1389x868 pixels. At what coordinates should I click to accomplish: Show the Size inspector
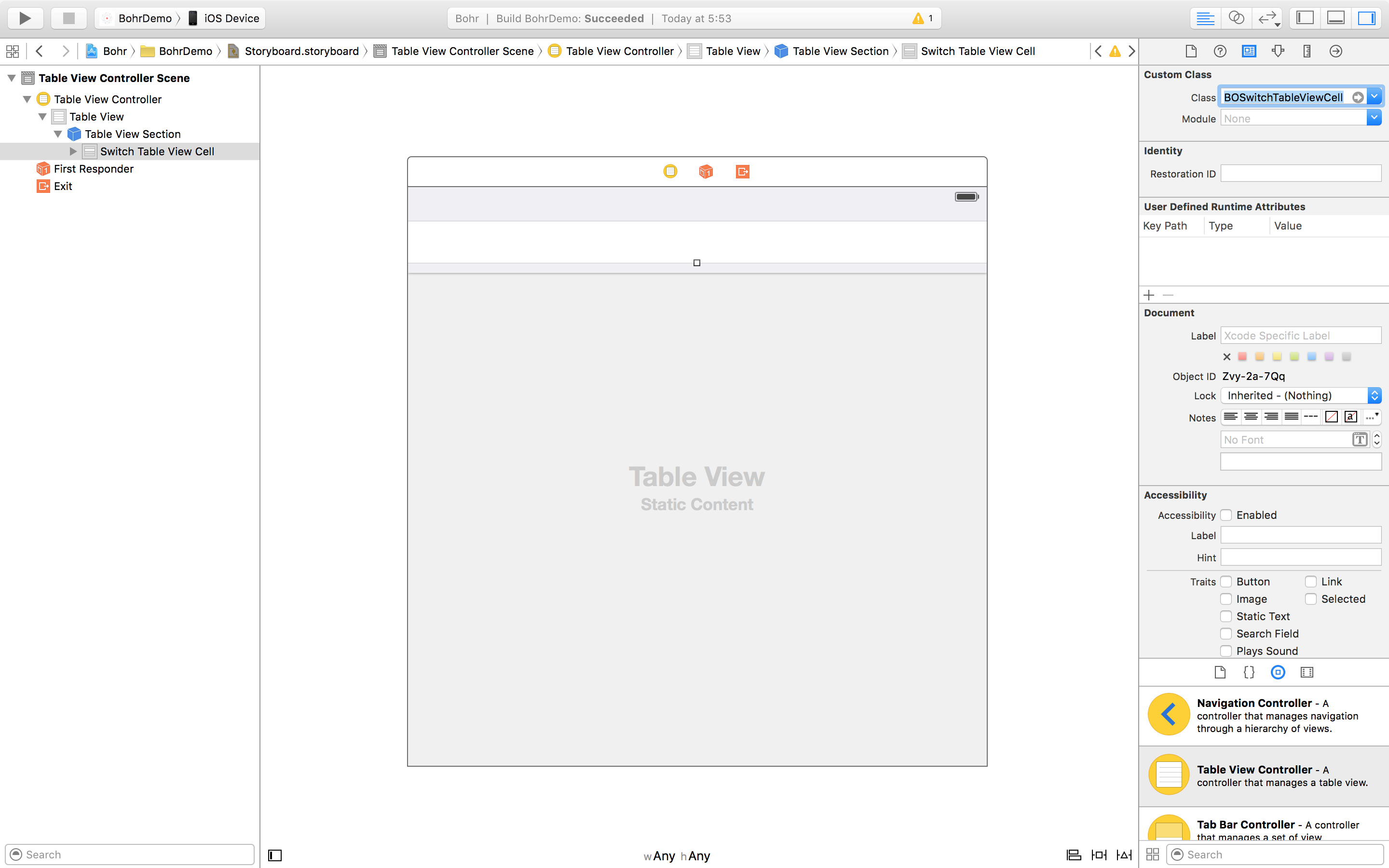point(1307,51)
